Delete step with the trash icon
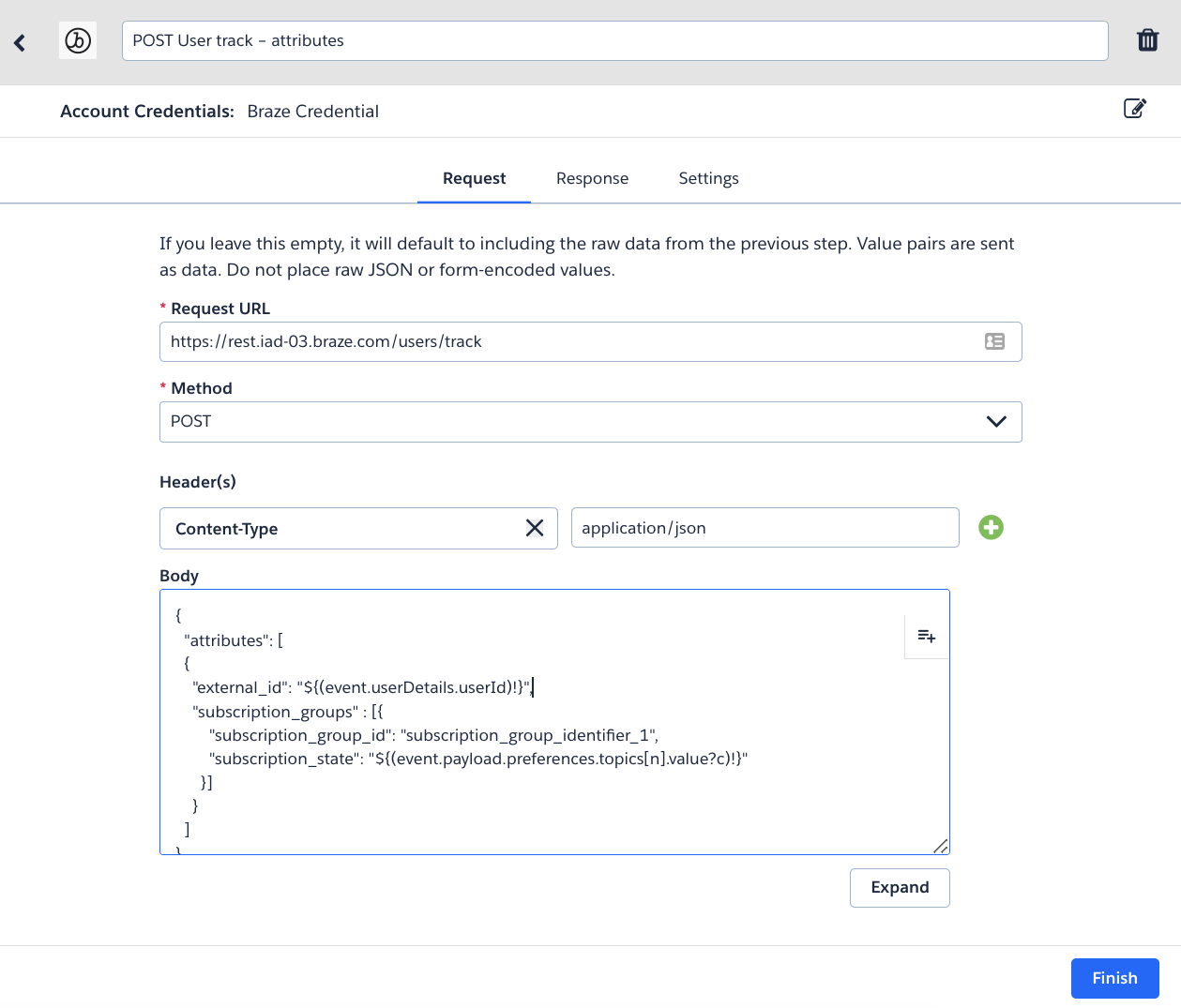This screenshot has width=1181, height=1008. point(1147,40)
